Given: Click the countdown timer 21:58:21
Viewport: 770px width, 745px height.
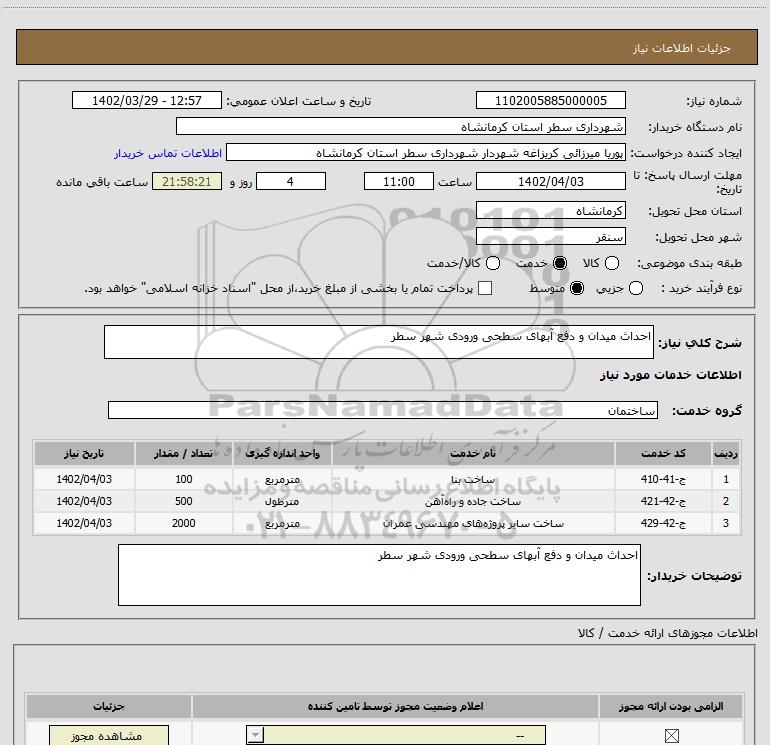Looking at the screenshot, I should coord(187,181).
